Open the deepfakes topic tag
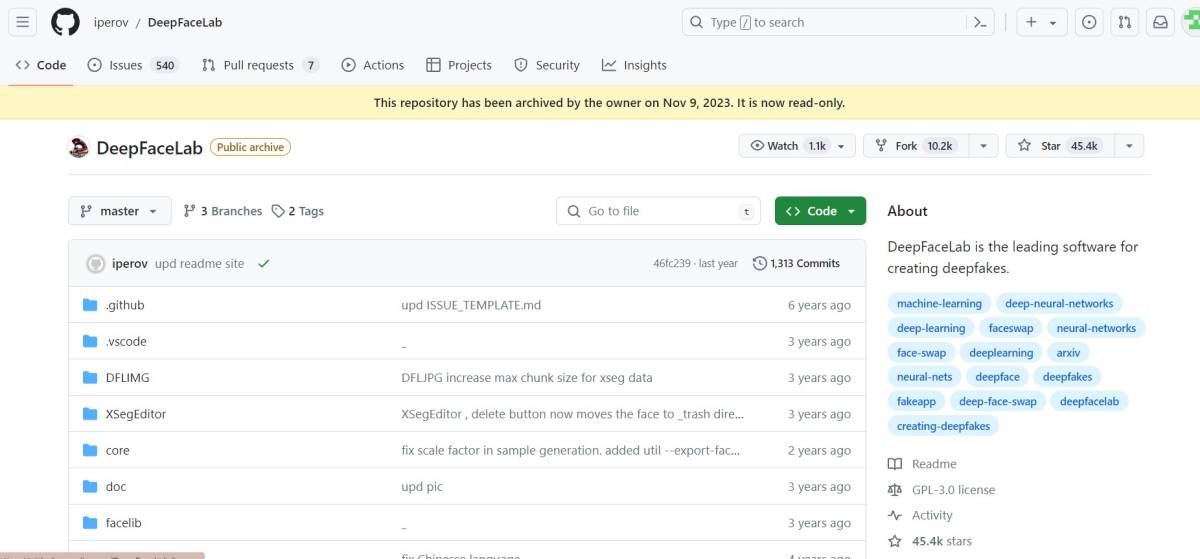Screen dimensions: 1200x559 tap(1068, 377)
